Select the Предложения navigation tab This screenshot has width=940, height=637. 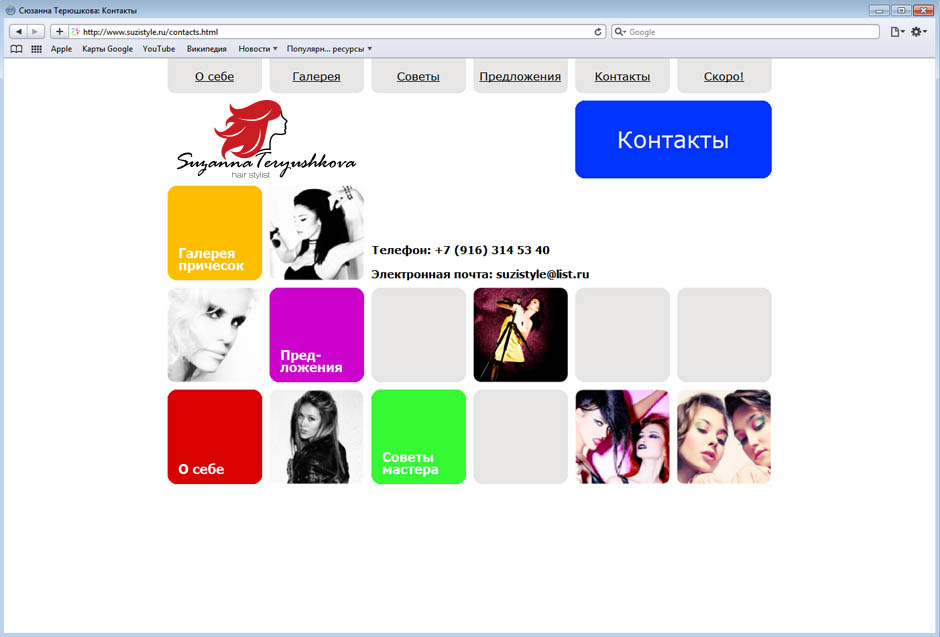(520, 76)
